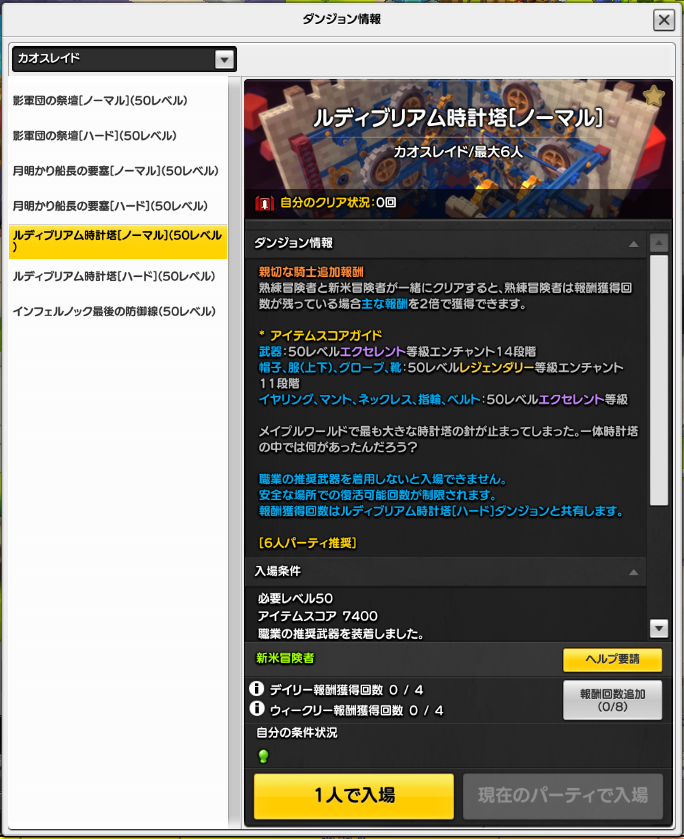Click scroll-up arrow of info panel

(659, 243)
